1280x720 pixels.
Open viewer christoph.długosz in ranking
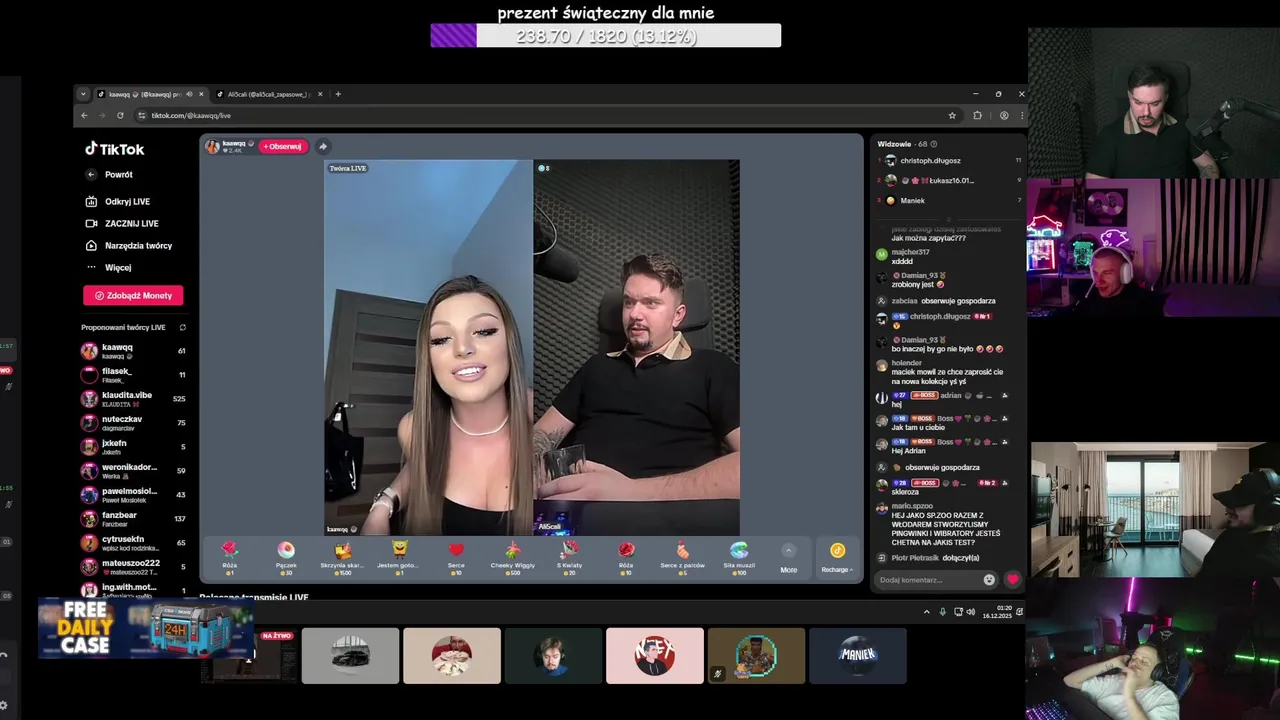click(x=930, y=160)
